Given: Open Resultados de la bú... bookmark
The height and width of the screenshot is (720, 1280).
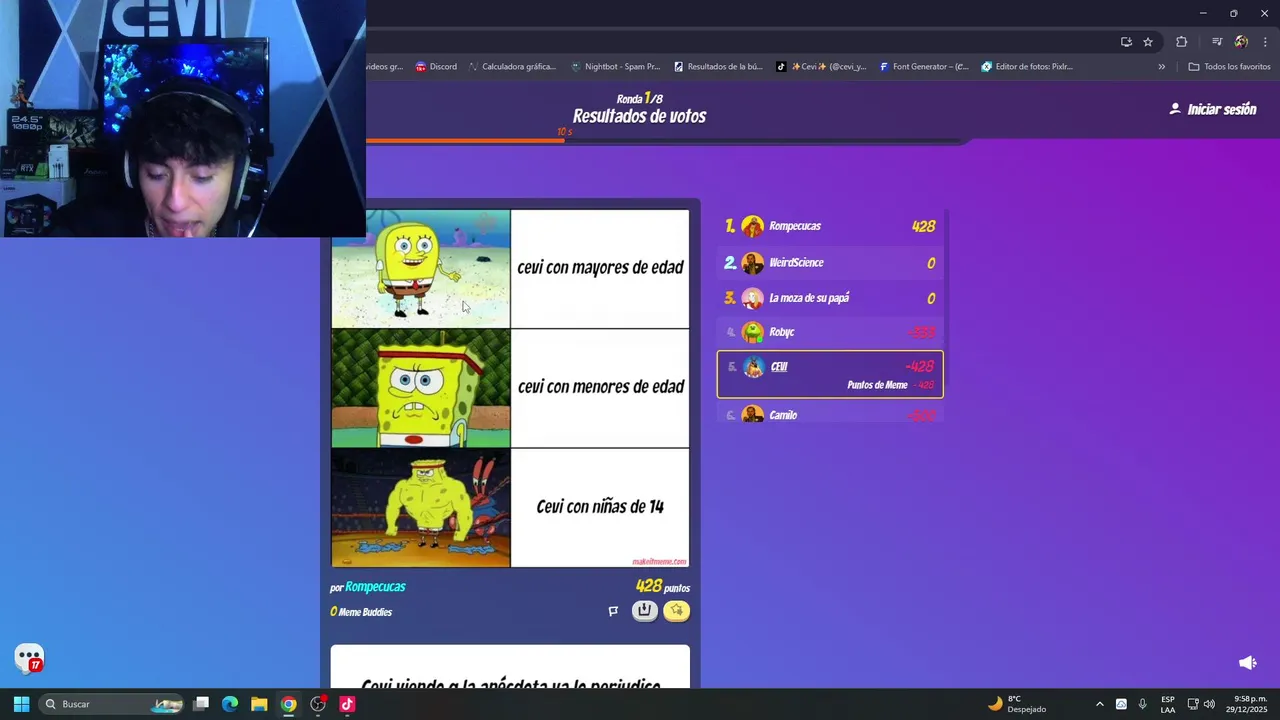Looking at the screenshot, I should tap(718, 67).
